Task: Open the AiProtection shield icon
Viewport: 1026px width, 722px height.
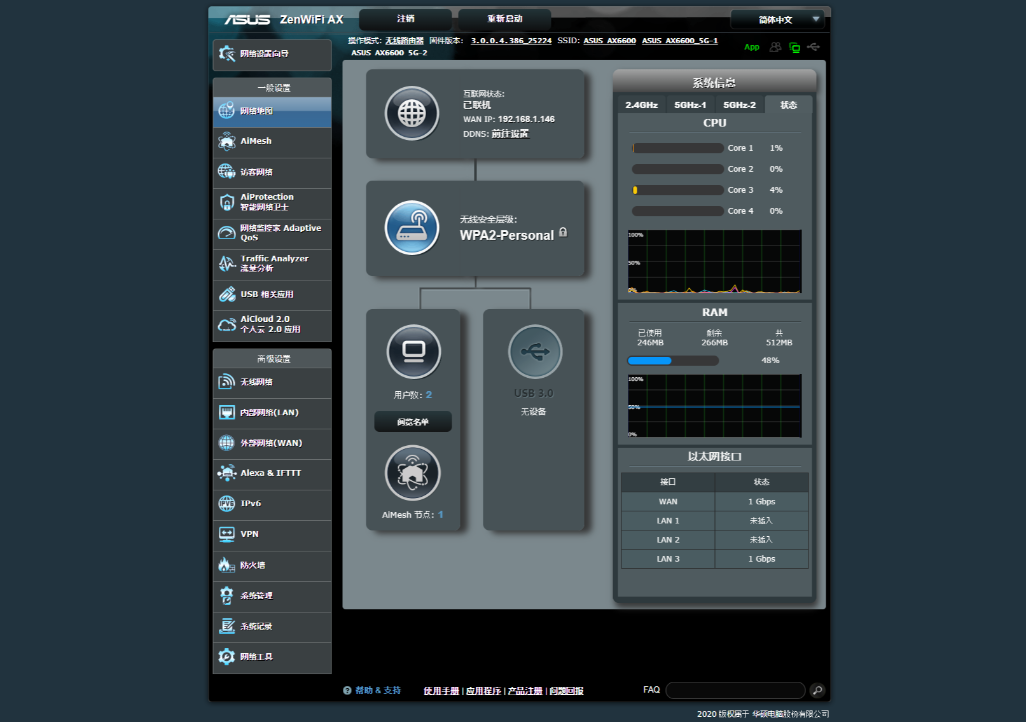Action: pyautogui.click(x=226, y=202)
